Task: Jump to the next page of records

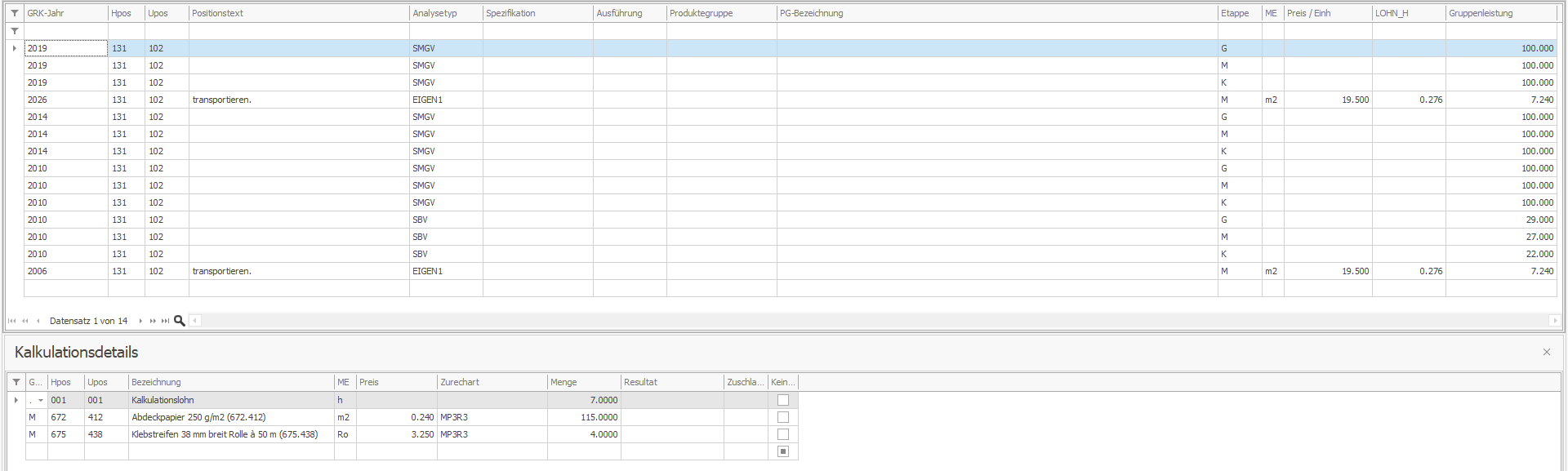Action: [x=153, y=321]
